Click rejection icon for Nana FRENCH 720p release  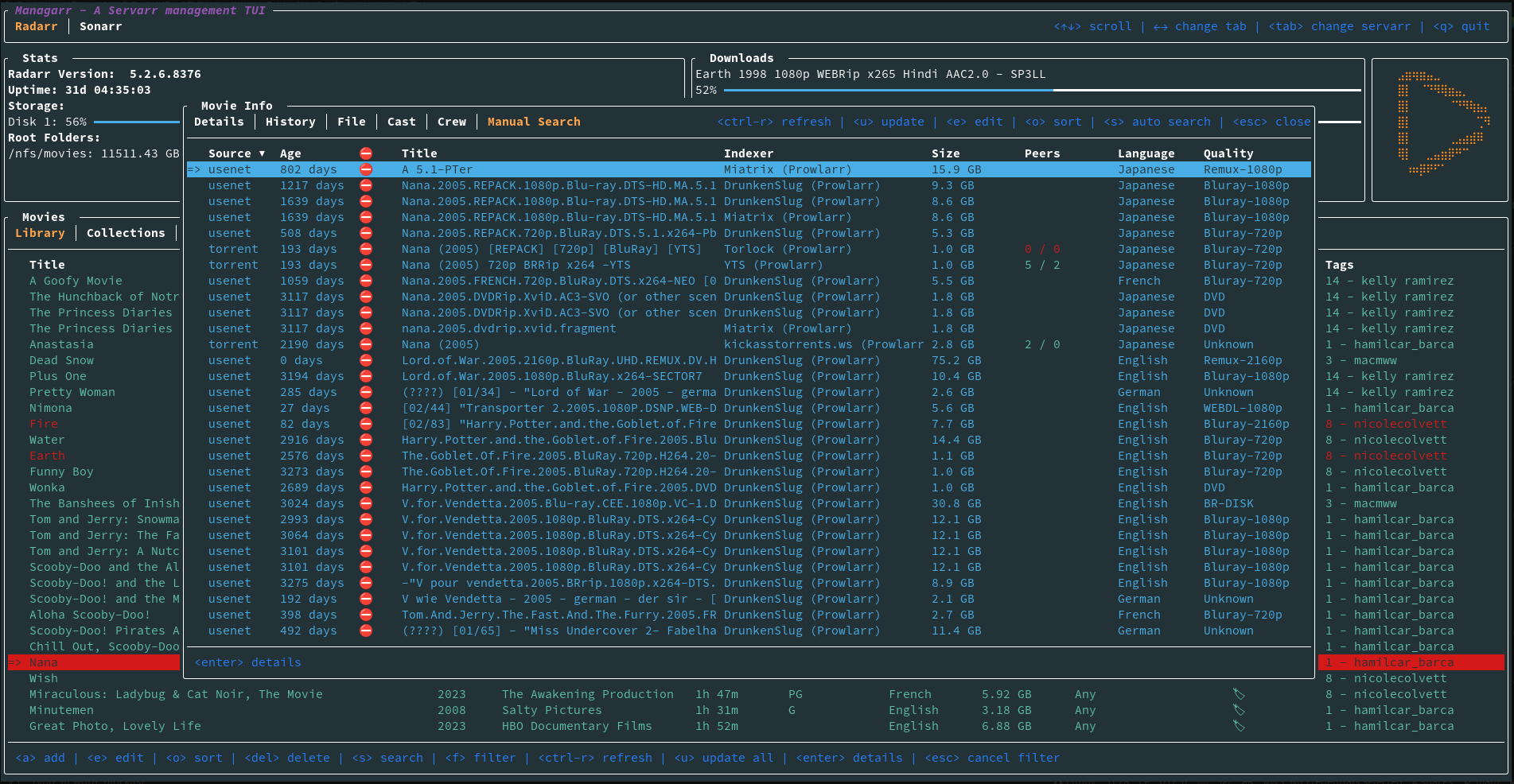click(366, 281)
